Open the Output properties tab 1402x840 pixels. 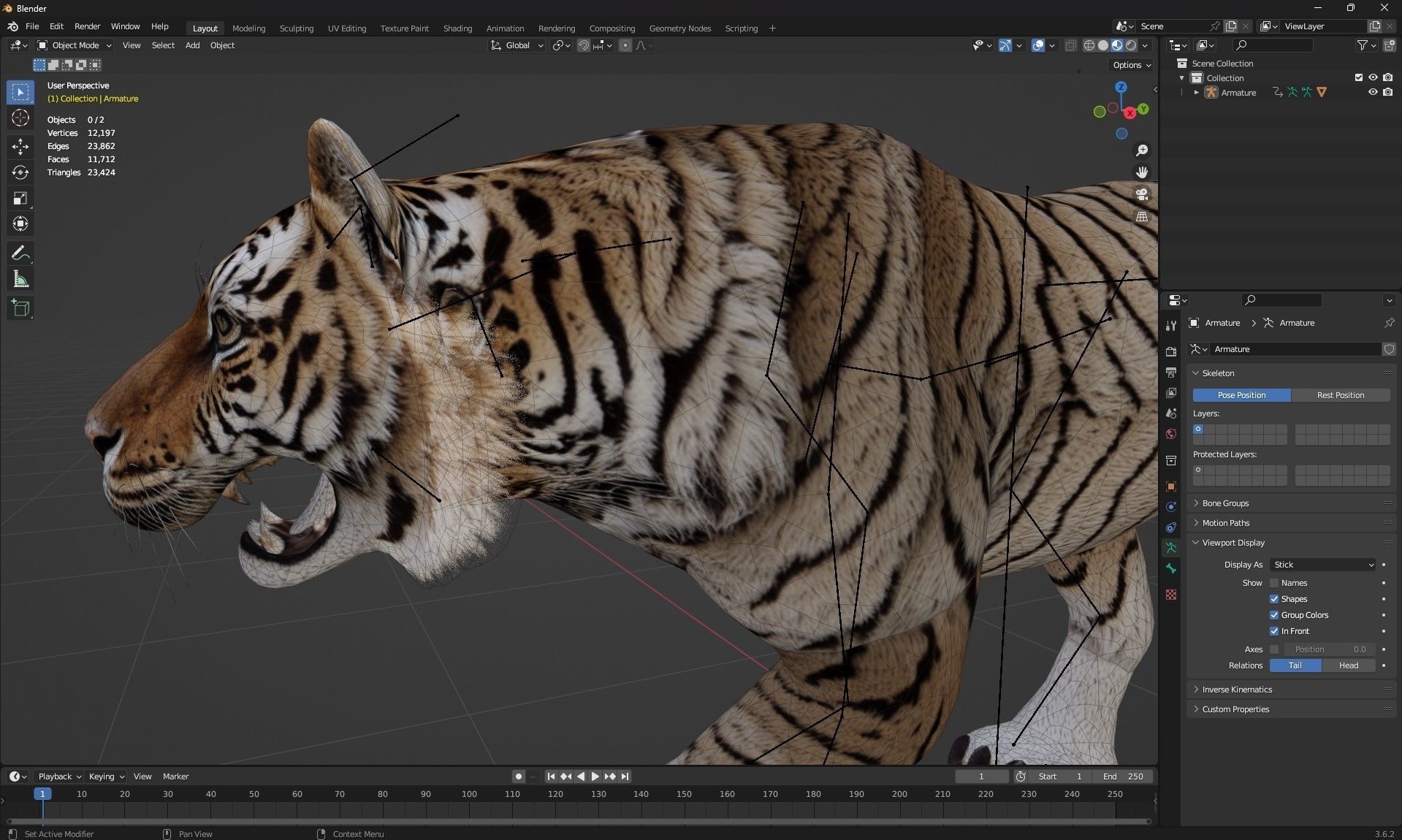pyautogui.click(x=1171, y=373)
